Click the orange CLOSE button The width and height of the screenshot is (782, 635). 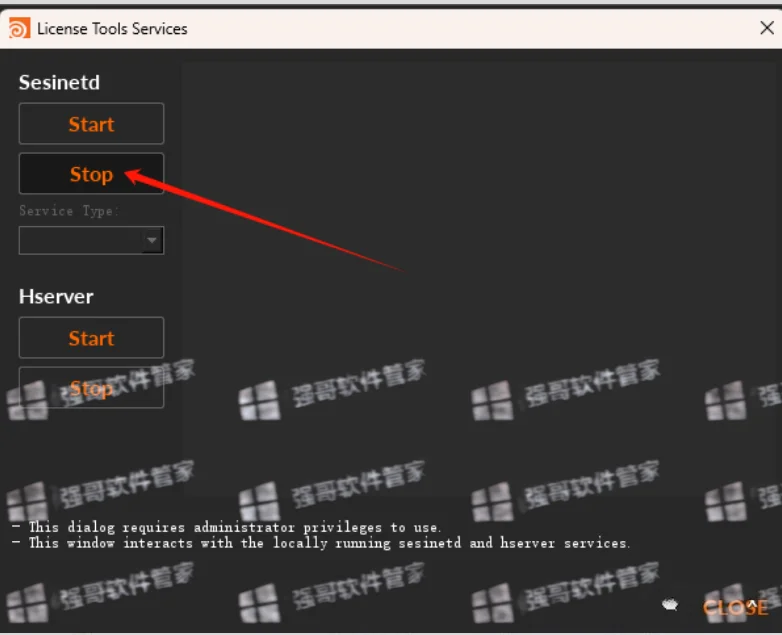click(735, 608)
